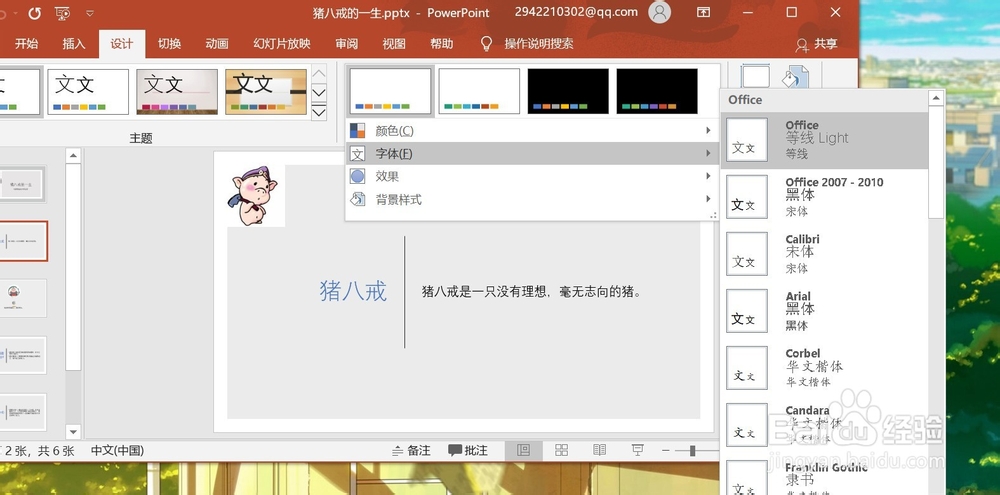Select the fourth slide thumbnail

[23, 355]
